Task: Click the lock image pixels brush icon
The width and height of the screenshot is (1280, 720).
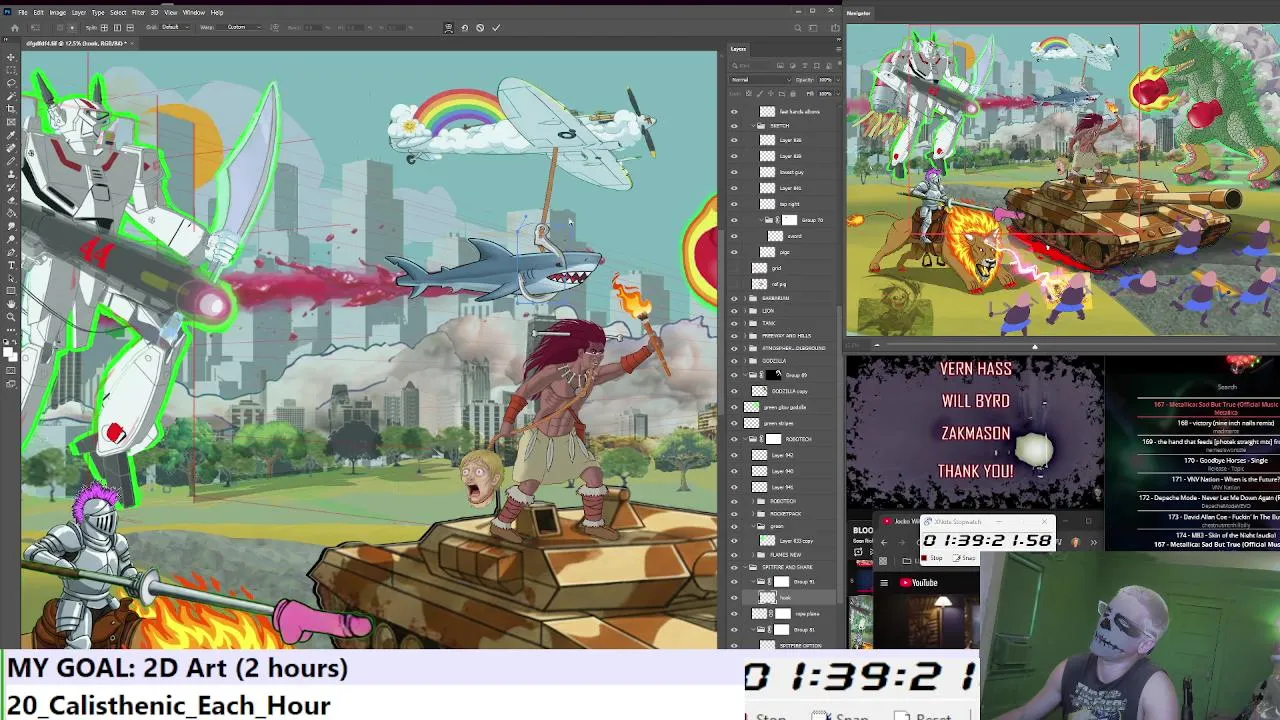Action: tap(760, 93)
